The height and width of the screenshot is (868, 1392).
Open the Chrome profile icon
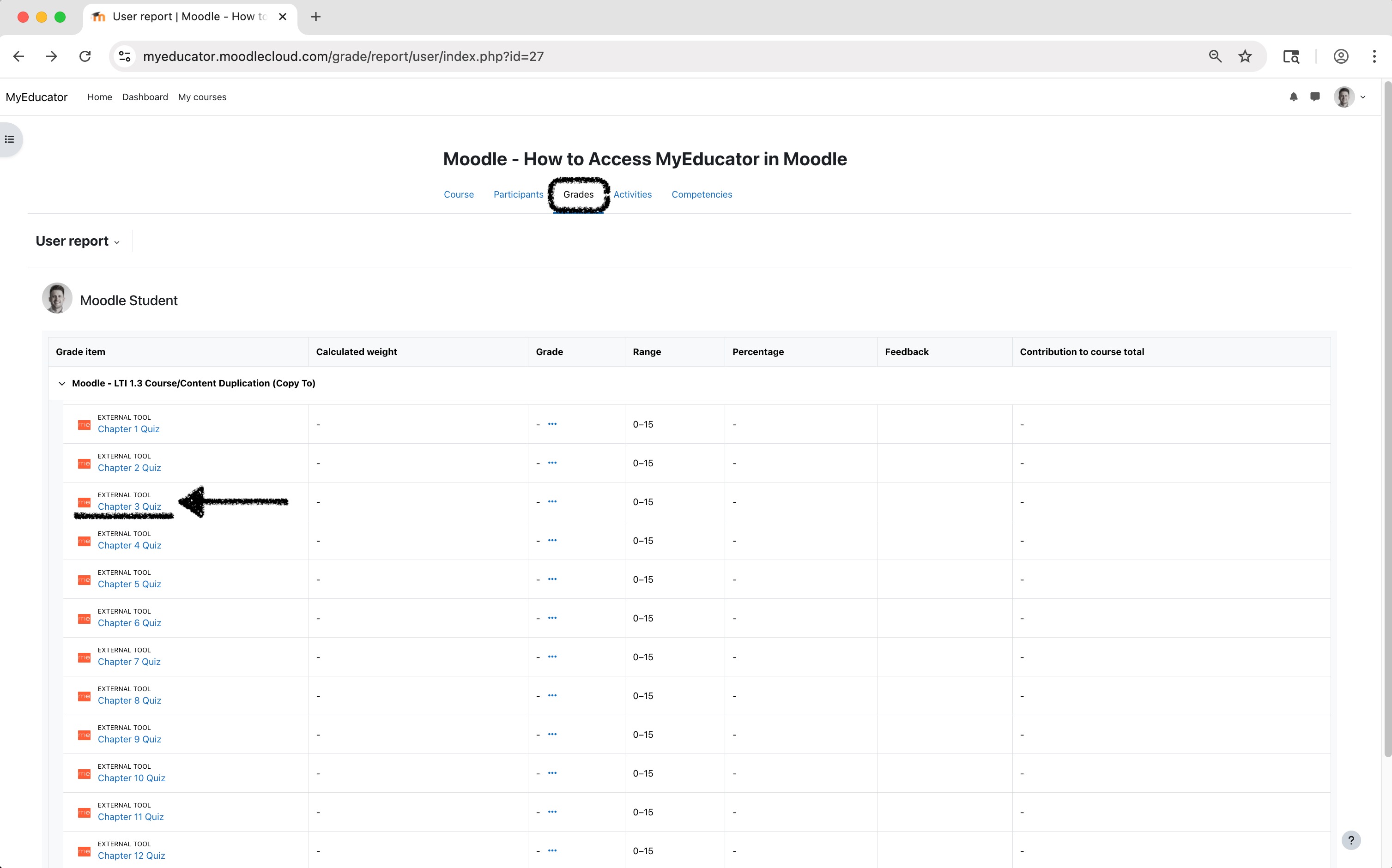click(x=1340, y=56)
